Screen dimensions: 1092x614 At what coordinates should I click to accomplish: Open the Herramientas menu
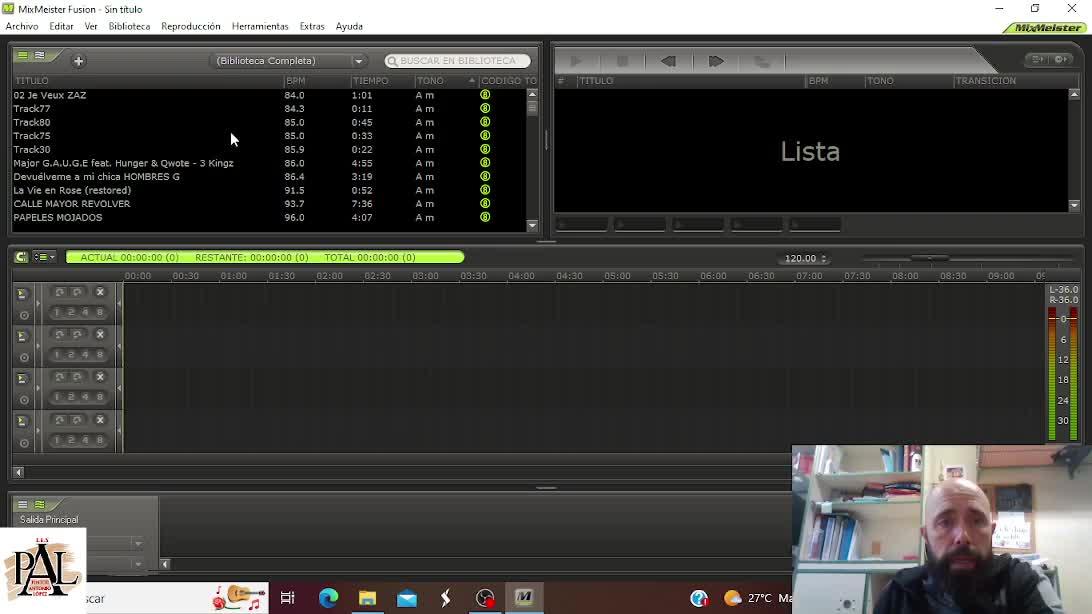pyautogui.click(x=260, y=26)
